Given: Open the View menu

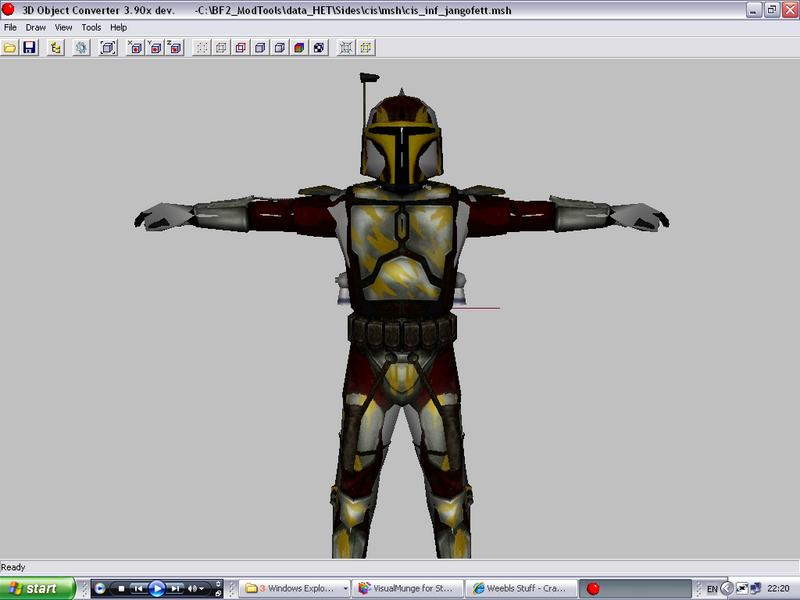Looking at the screenshot, I should click(63, 28).
